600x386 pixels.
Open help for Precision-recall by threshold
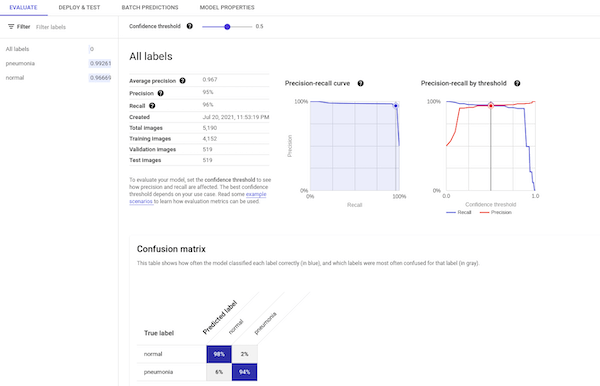pos(517,83)
